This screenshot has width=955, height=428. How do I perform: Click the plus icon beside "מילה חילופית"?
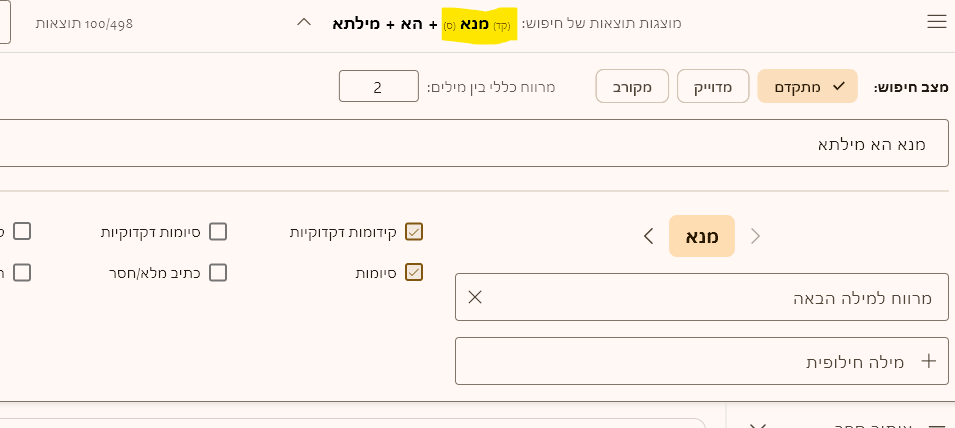tap(928, 361)
